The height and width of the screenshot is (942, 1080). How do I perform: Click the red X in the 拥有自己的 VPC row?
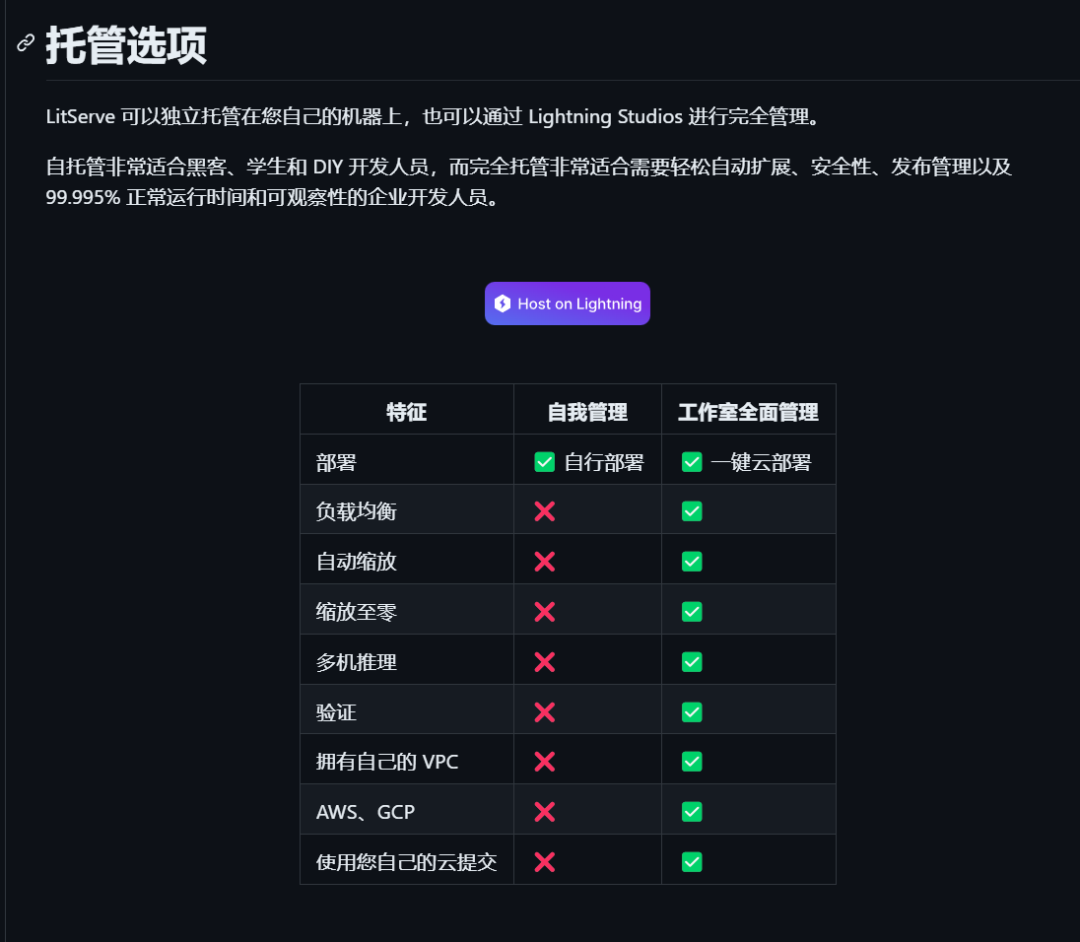click(x=544, y=762)
